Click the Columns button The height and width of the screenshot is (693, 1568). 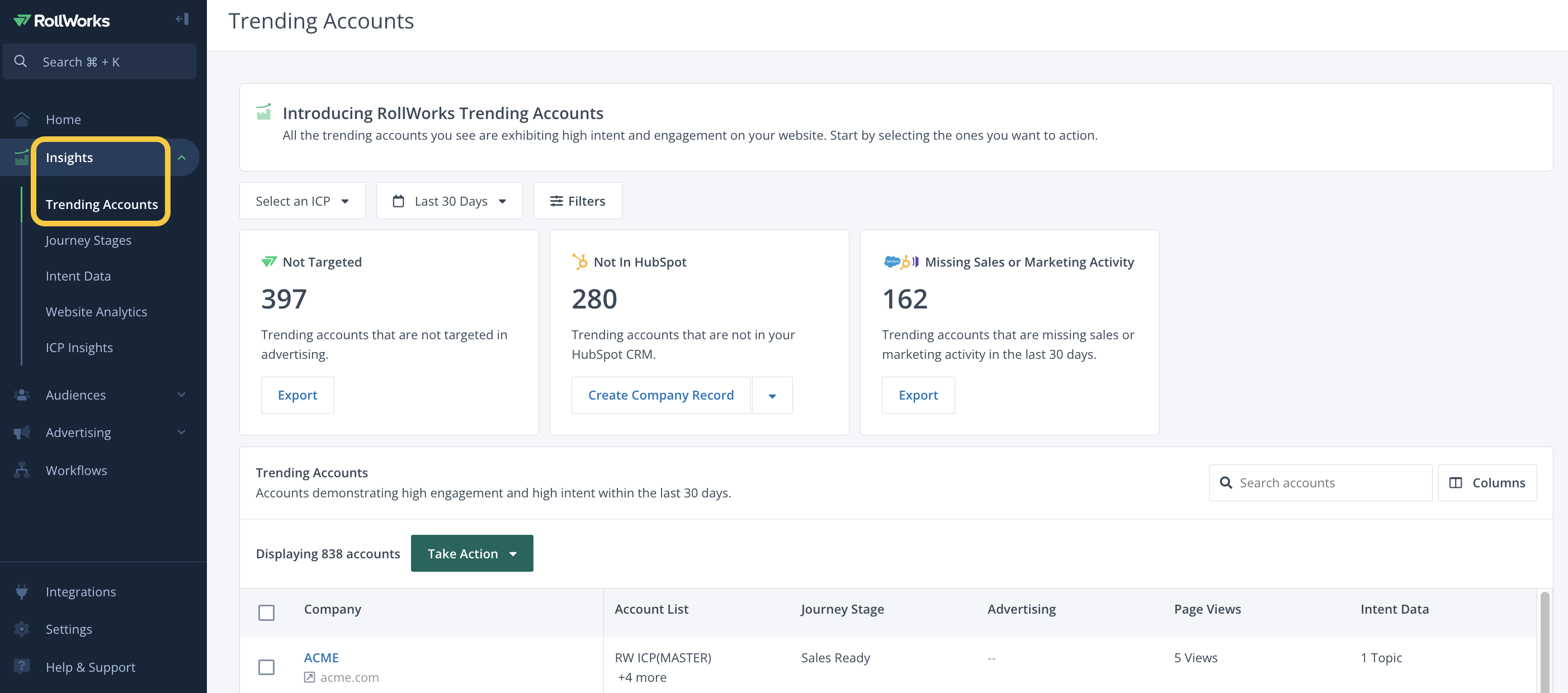coord(1487,482)
